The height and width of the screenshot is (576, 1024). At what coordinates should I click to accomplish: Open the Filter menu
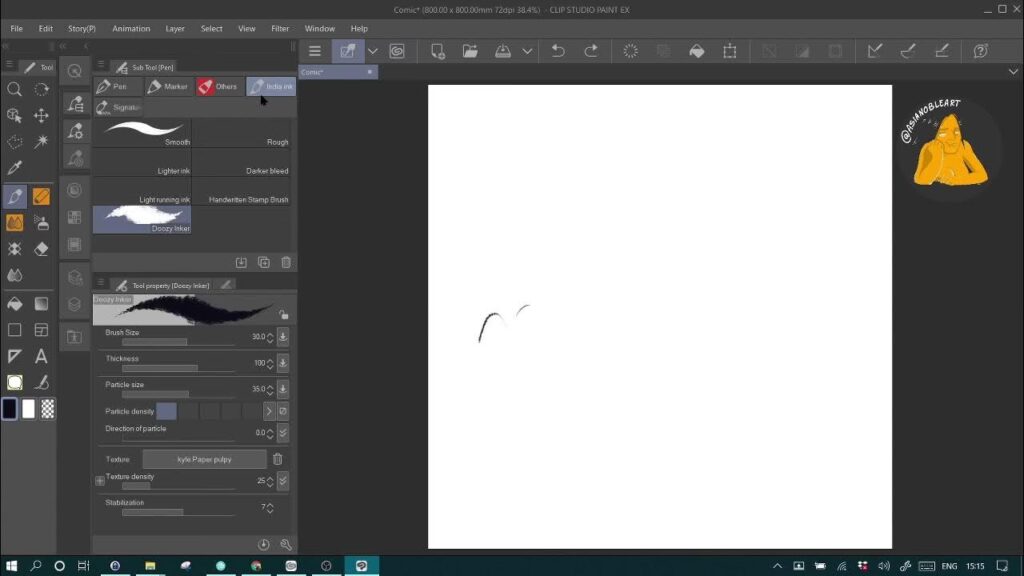(280, 29)
